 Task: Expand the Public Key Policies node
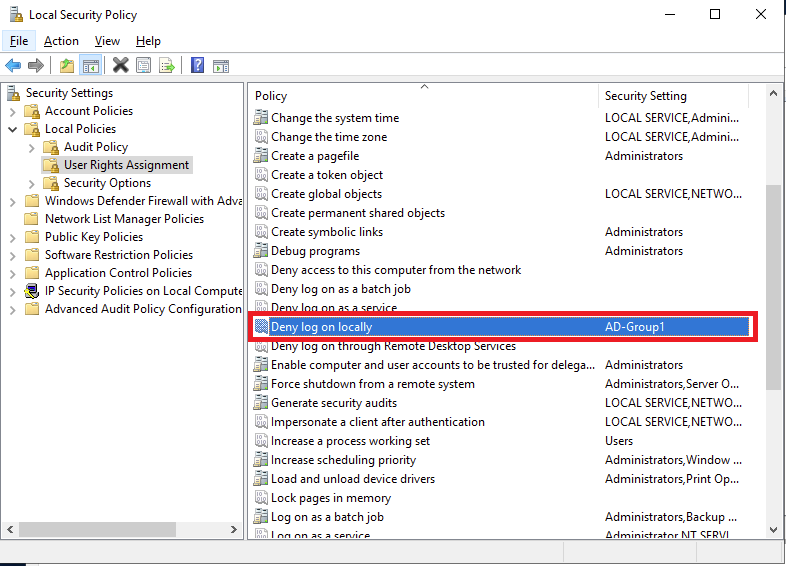click(x=13, y=238)
